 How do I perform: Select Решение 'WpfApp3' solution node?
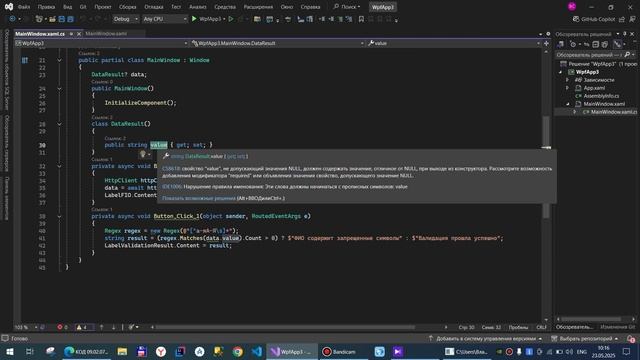coord(598,64)
